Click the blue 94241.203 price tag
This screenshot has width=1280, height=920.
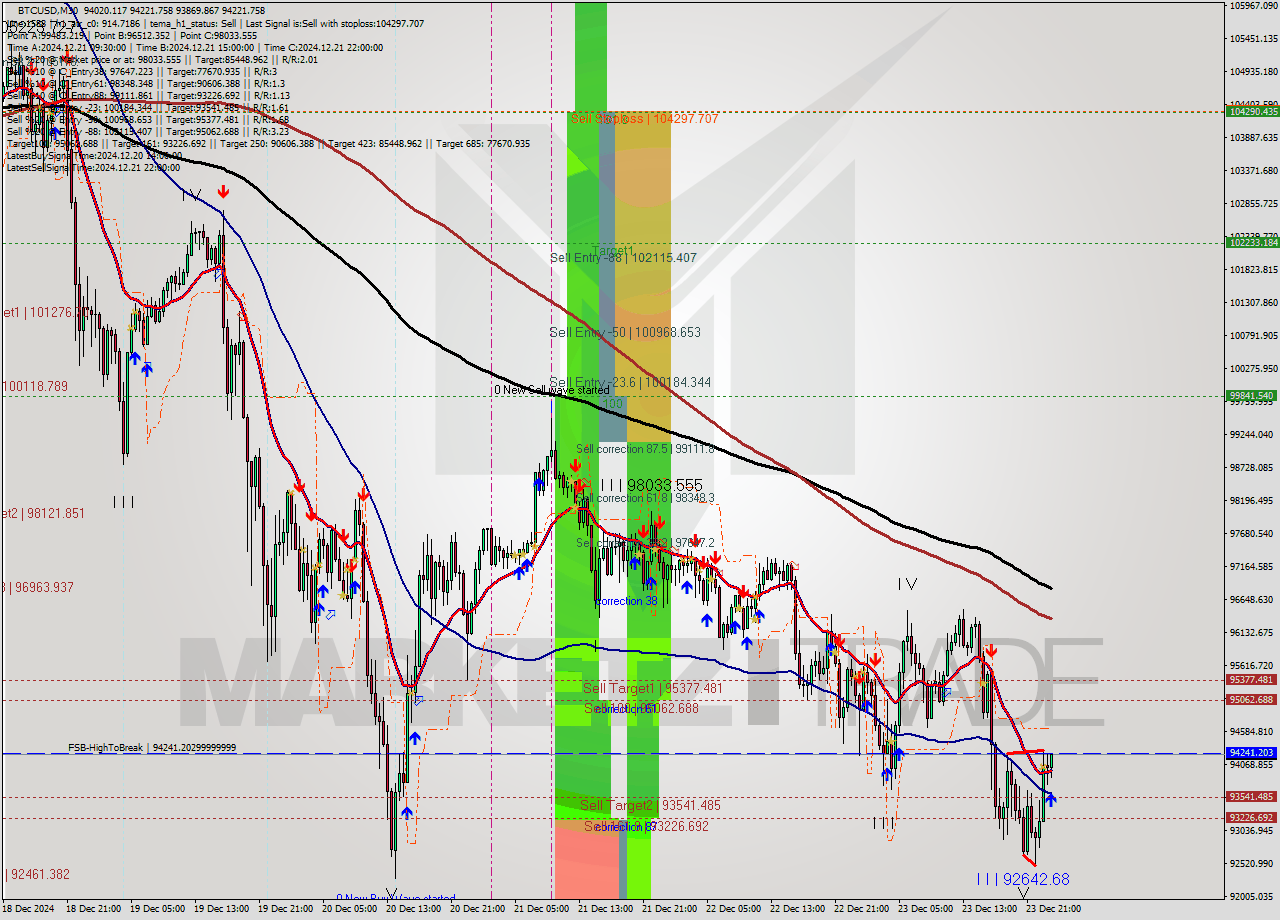coord(1252,752)
